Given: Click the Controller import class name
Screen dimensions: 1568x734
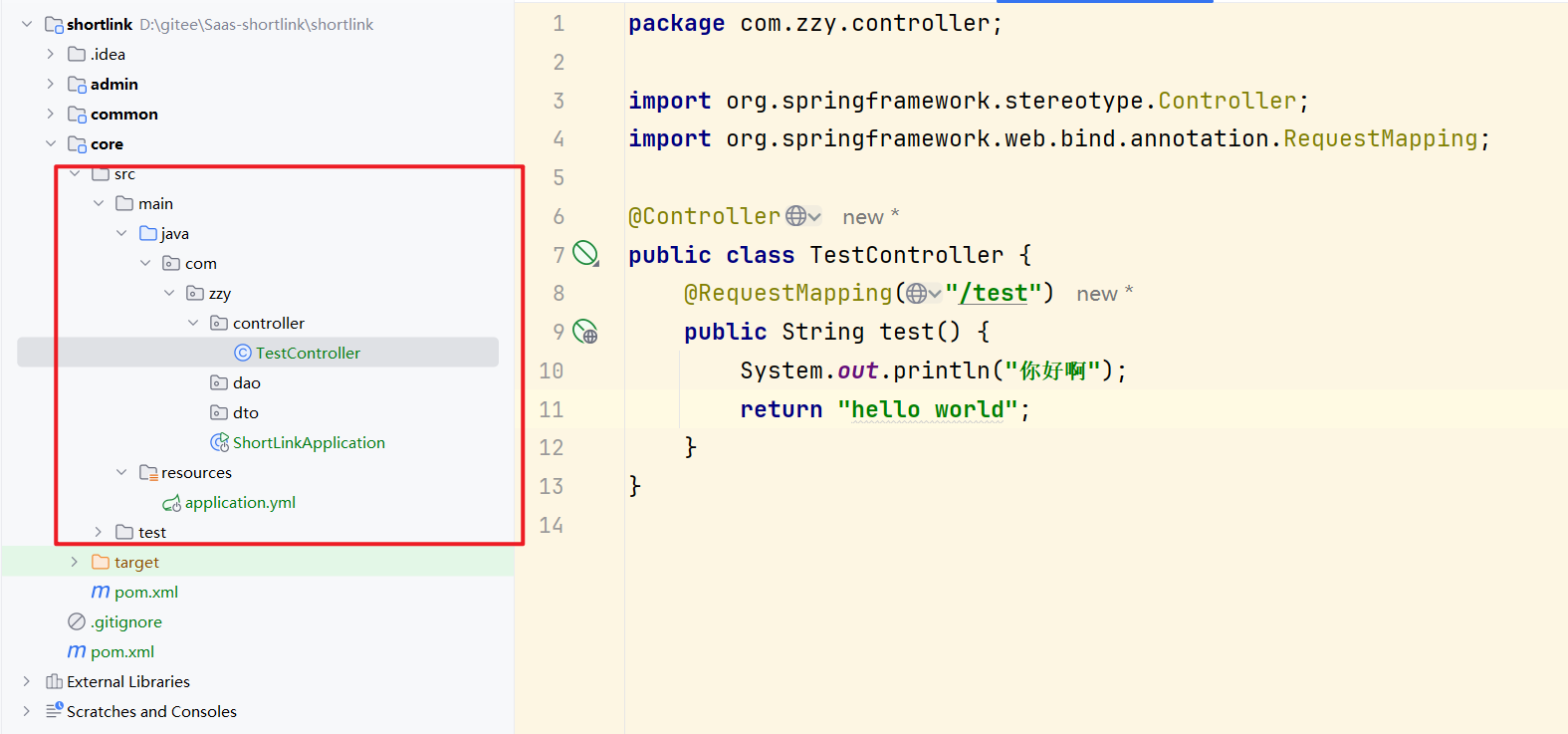Looking at the screenshot, I should tap(1227, 101).
